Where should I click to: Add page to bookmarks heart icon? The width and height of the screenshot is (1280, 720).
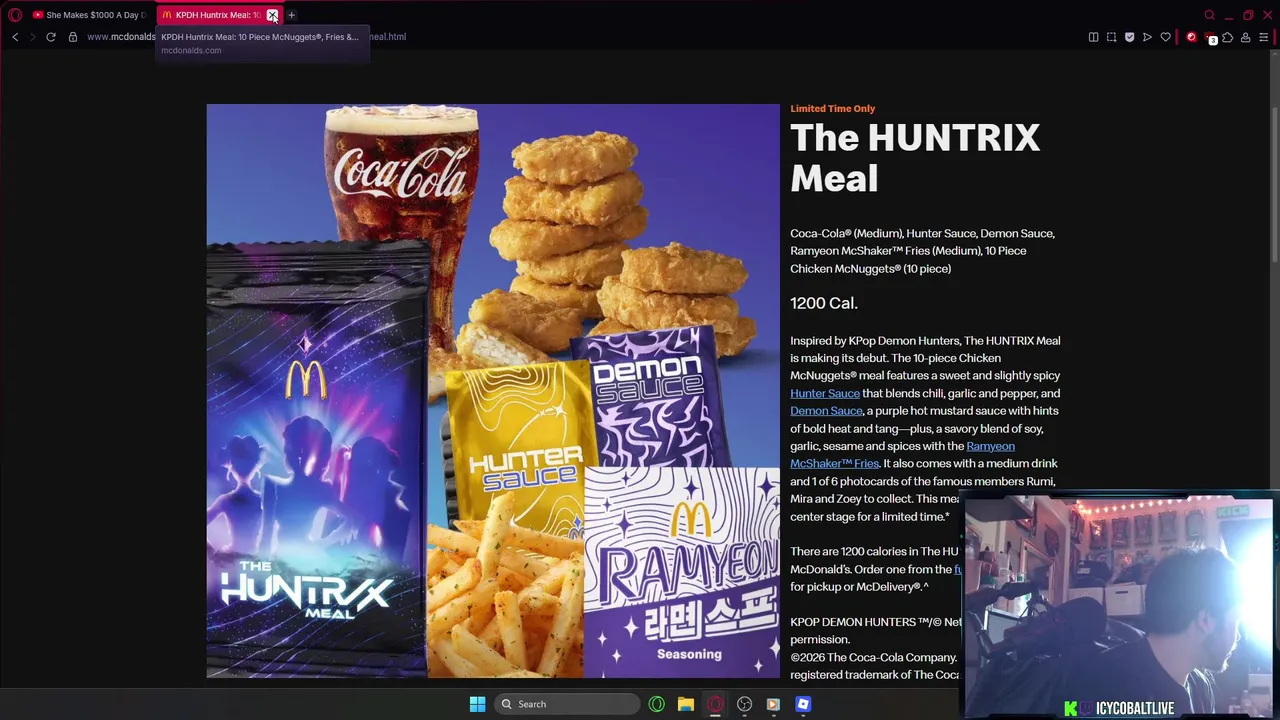point(1165,37)
